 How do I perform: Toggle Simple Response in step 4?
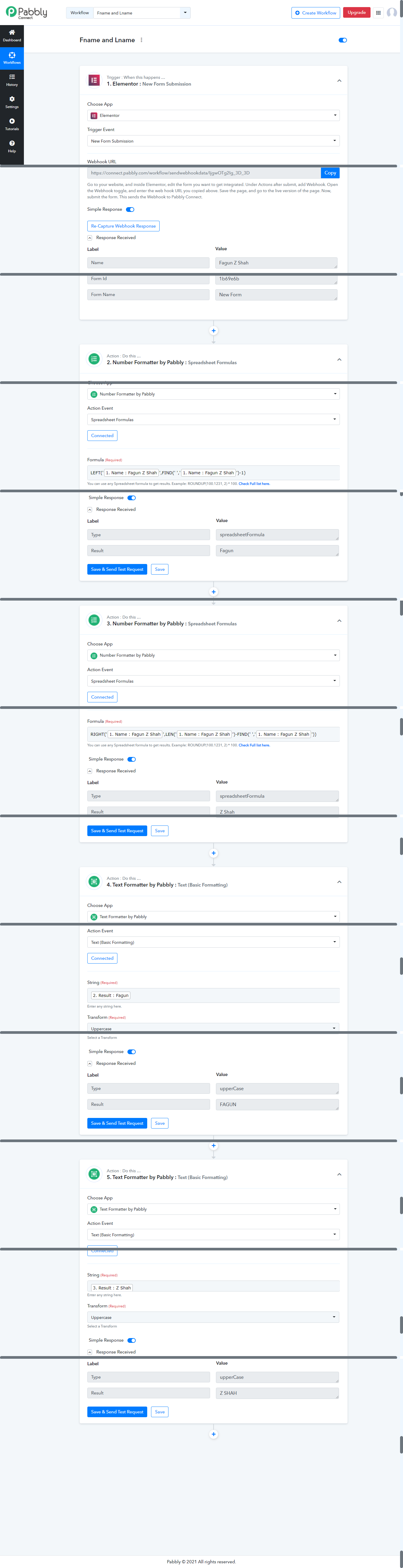(132, 1052)
